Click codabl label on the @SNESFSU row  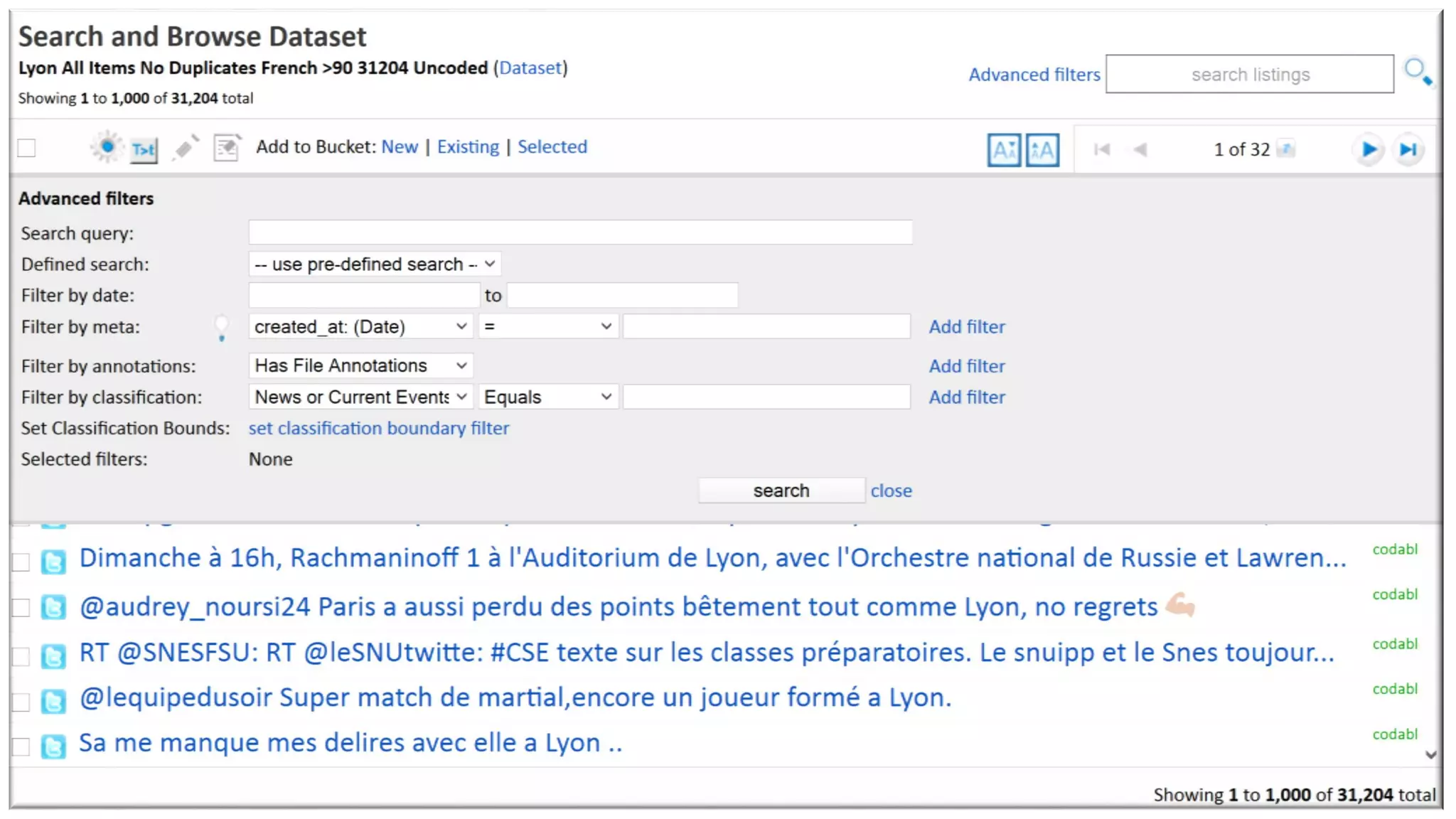[x=1395, y=644]
